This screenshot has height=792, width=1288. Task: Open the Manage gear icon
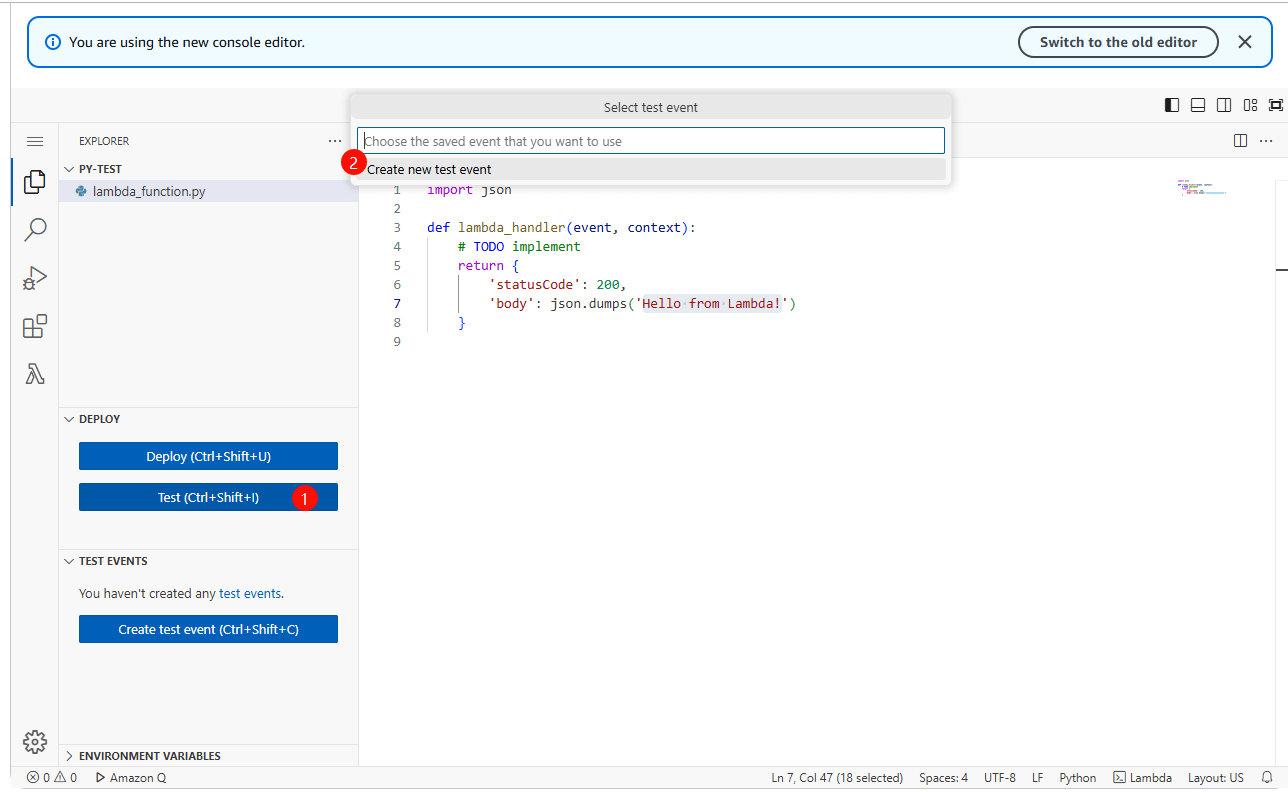35,741
